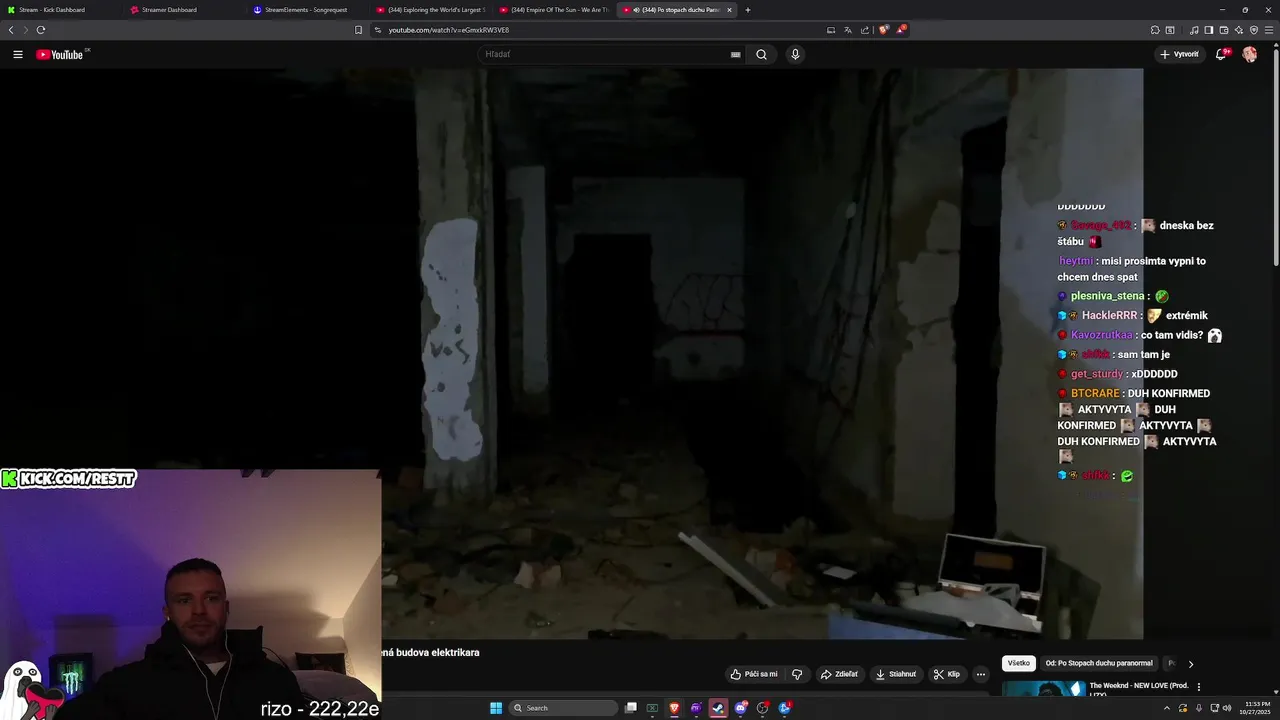The width and height of the screenshot is (1280, 720).
Task: Go back in the browser
Action: 11,30
